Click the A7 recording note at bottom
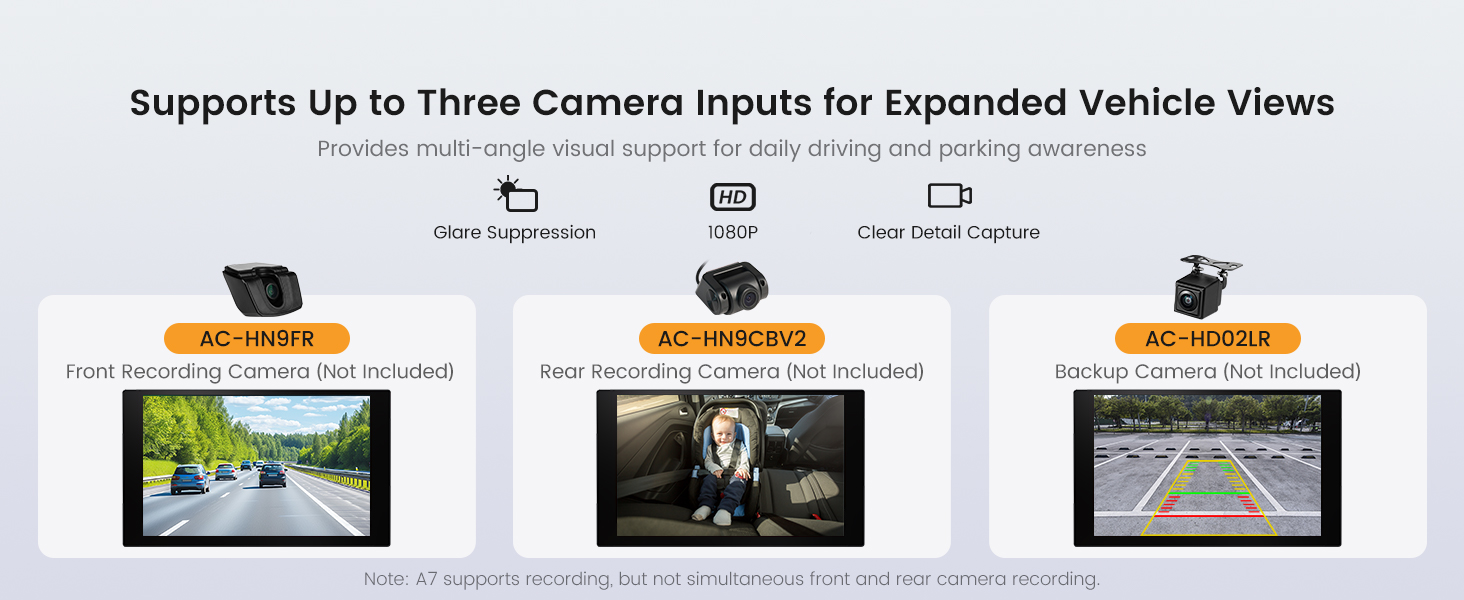 732,579
